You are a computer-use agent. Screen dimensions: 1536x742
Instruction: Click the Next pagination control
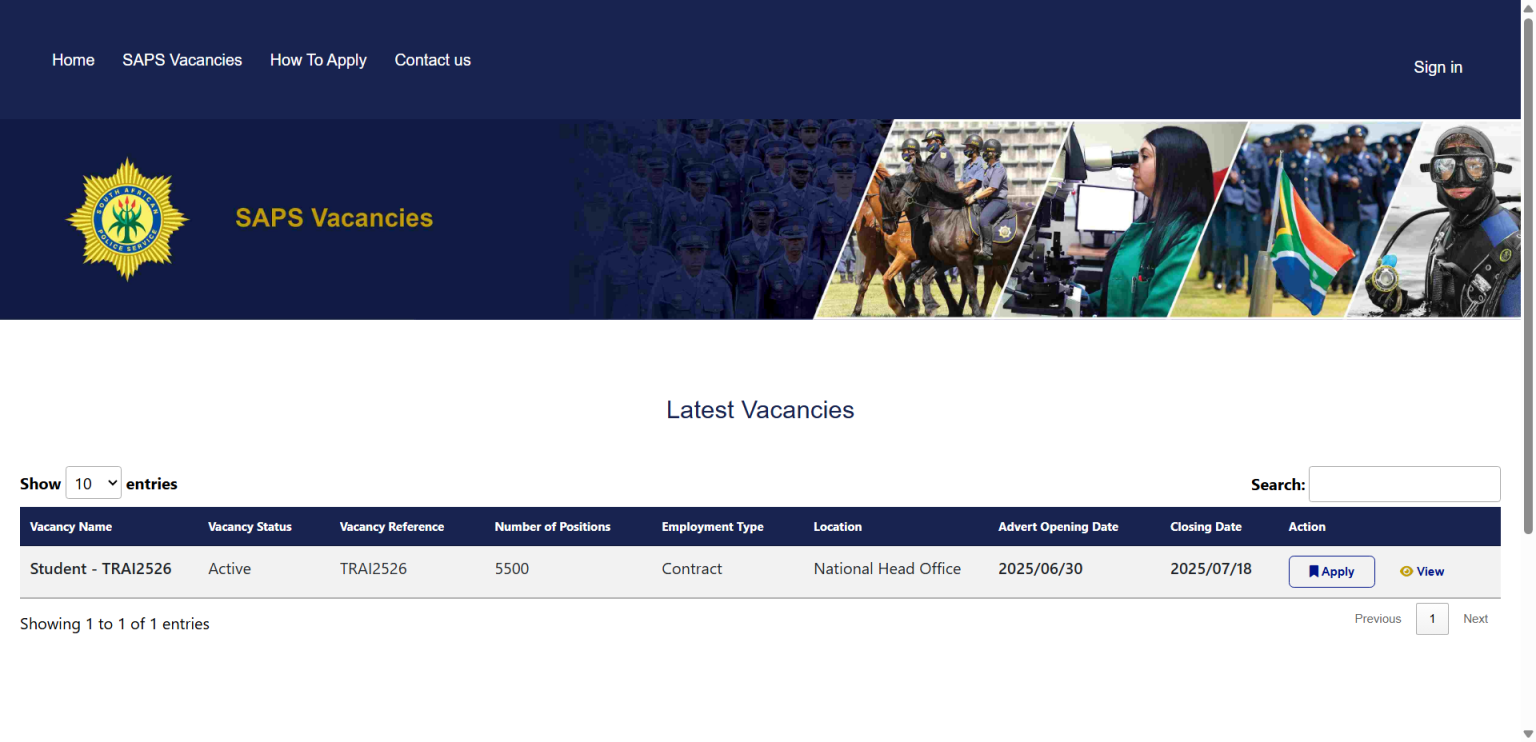click(1475, 618)
